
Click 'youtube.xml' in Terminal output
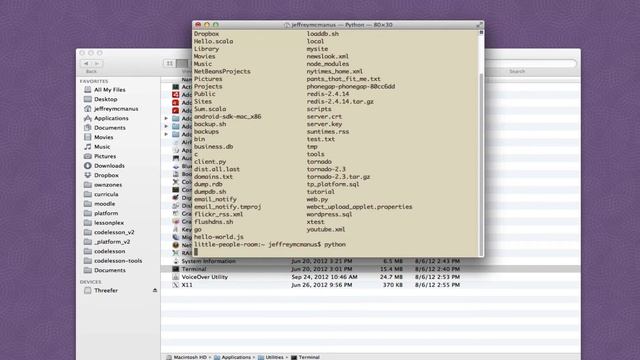coord(326,229)
